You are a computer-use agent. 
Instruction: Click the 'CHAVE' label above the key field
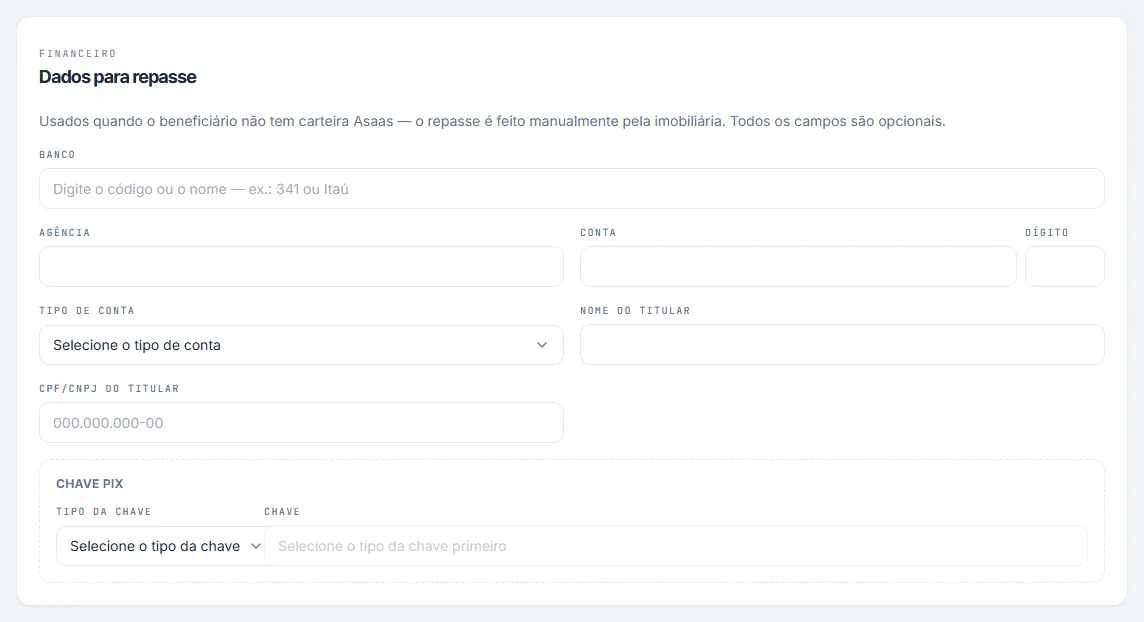282,512
